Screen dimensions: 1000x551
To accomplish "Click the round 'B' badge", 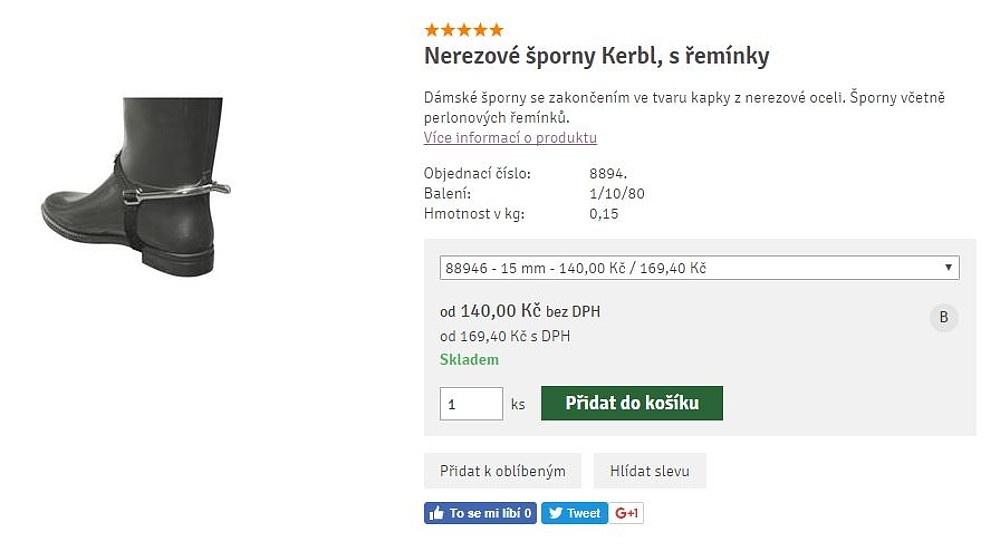I will click(x=942, y=318).
